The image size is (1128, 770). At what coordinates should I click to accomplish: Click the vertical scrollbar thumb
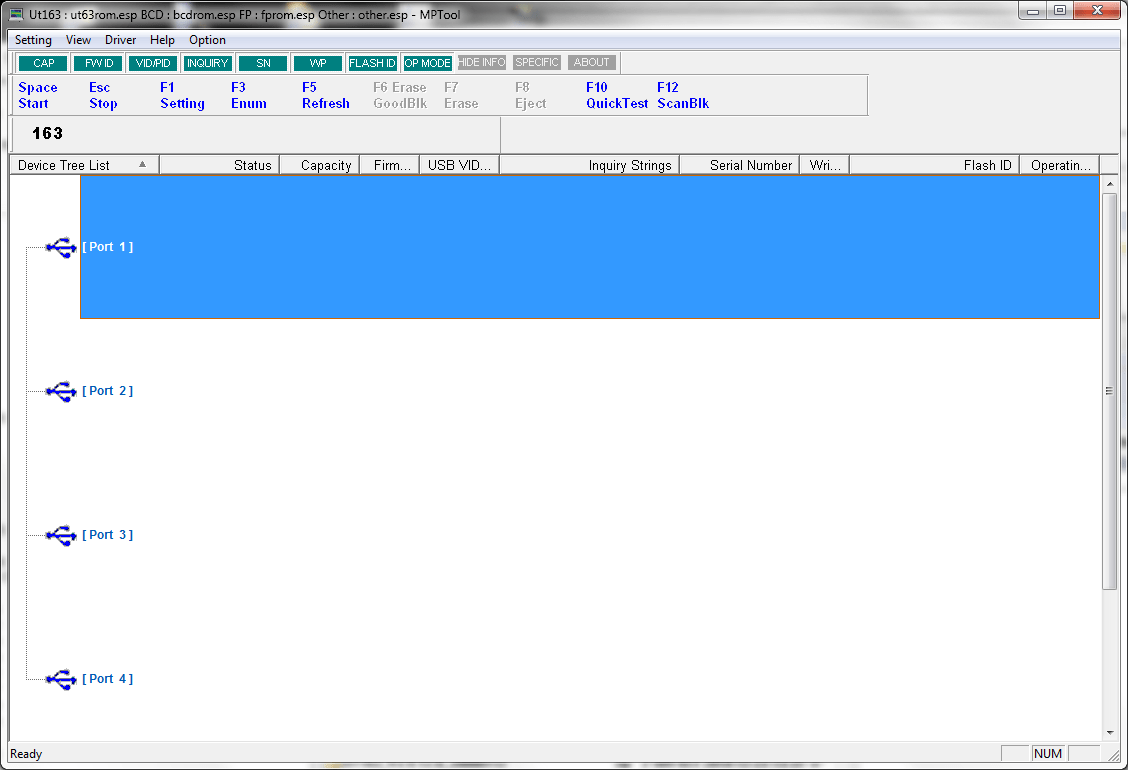point(1109,390)
